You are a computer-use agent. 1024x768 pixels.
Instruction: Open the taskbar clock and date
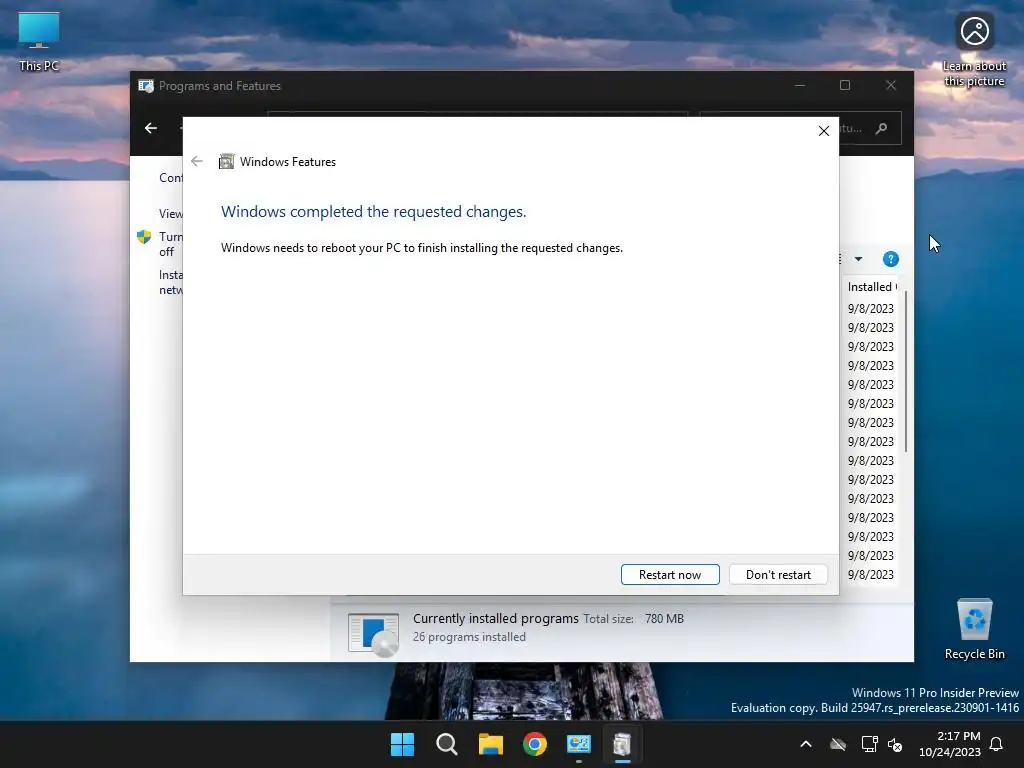[x=950, y=744]
